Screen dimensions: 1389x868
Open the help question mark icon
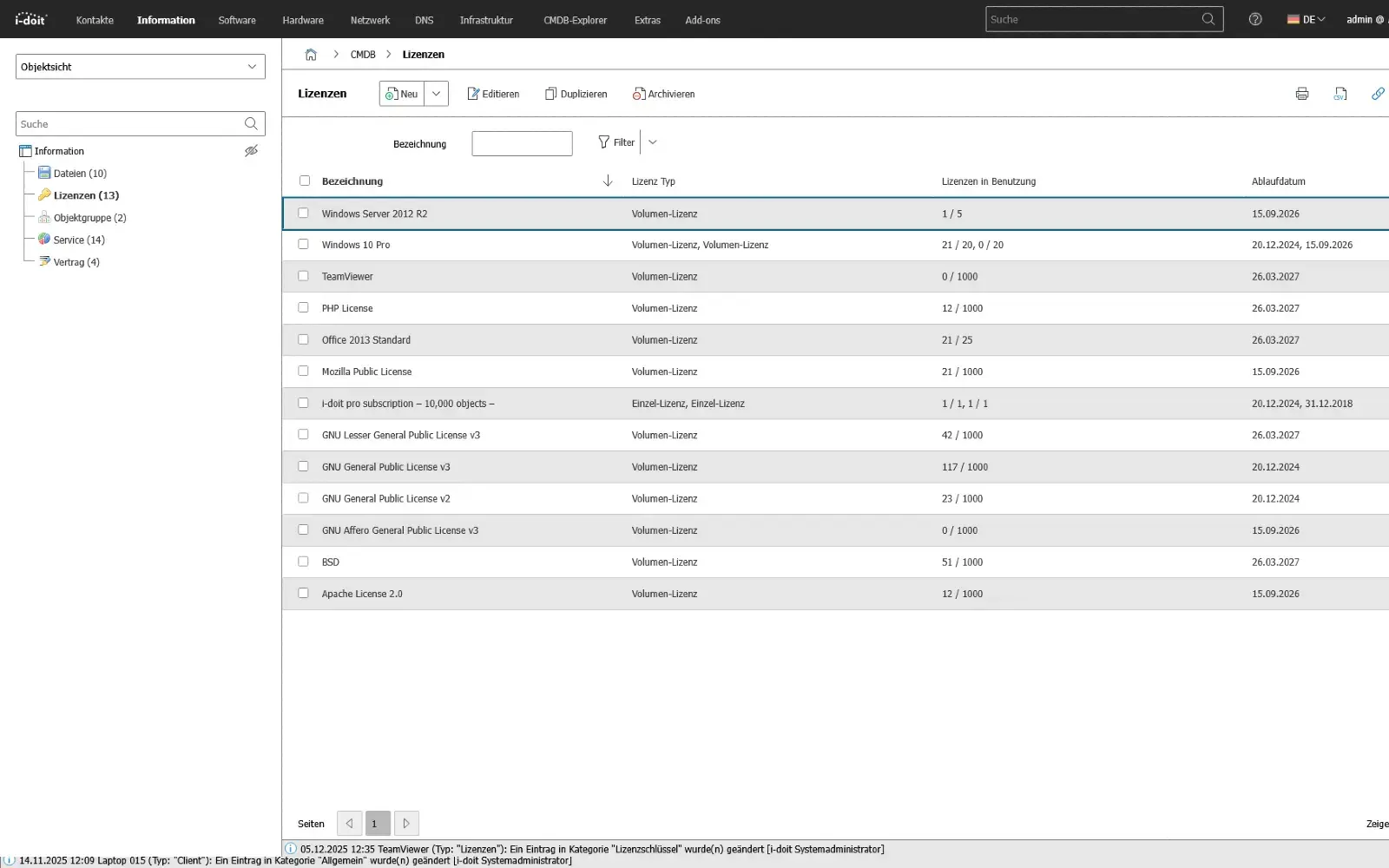(1255, 19)
